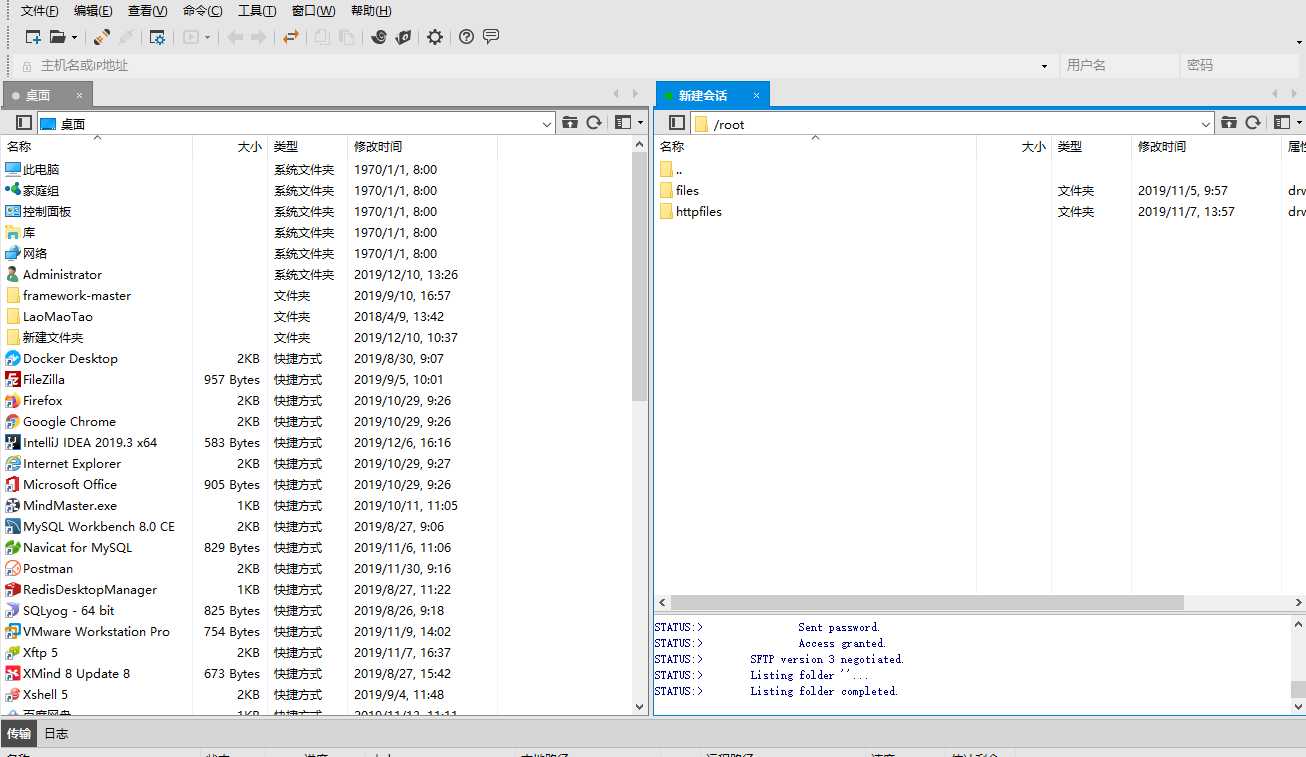Toggle the folder tree in the local pane

pos(24,123)
